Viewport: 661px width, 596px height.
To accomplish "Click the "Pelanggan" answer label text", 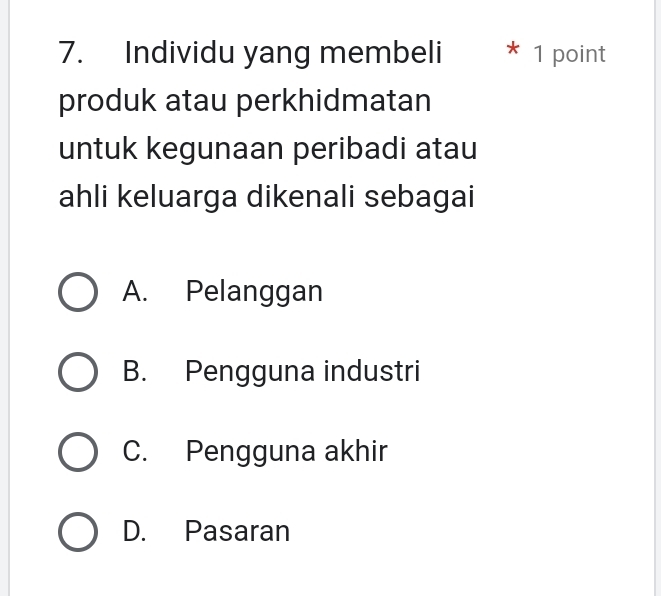I will click(254, 292).
